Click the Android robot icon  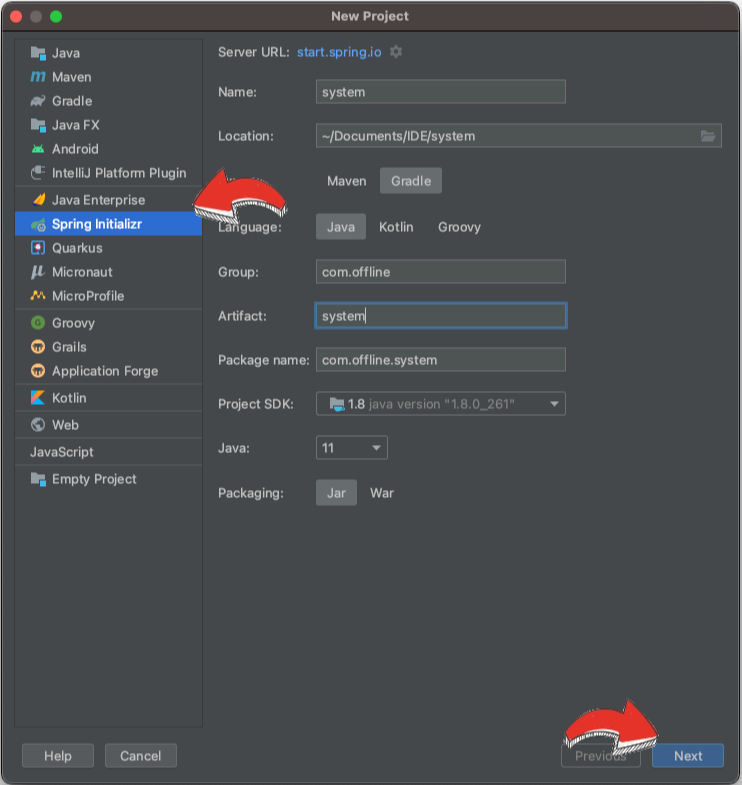click(38, 149)
